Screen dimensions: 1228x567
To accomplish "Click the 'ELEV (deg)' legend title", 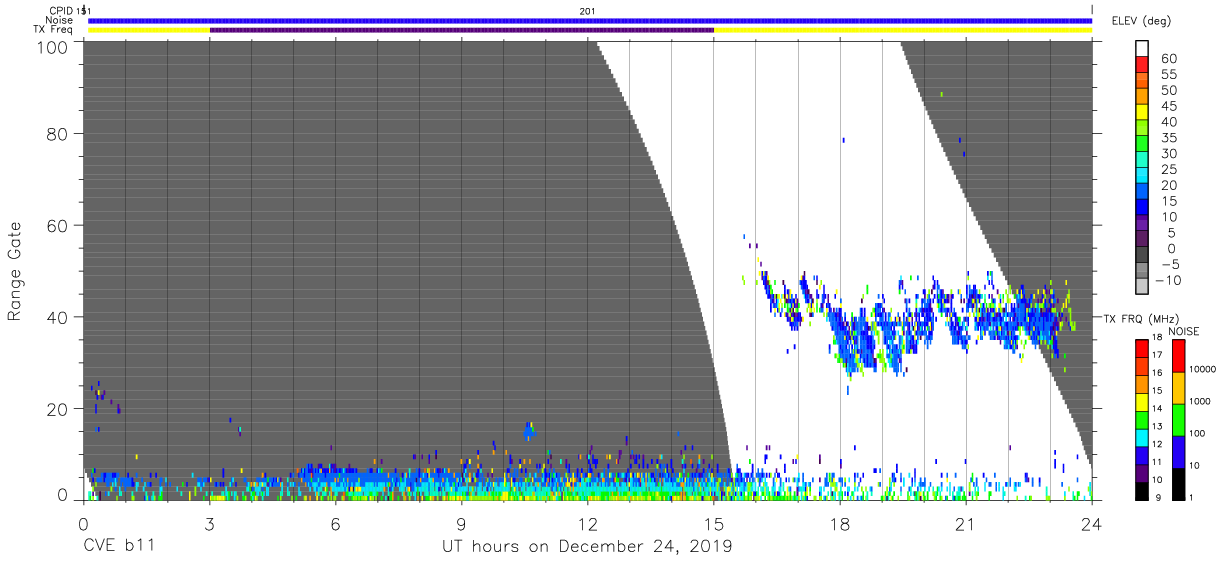I will 1141,21.
